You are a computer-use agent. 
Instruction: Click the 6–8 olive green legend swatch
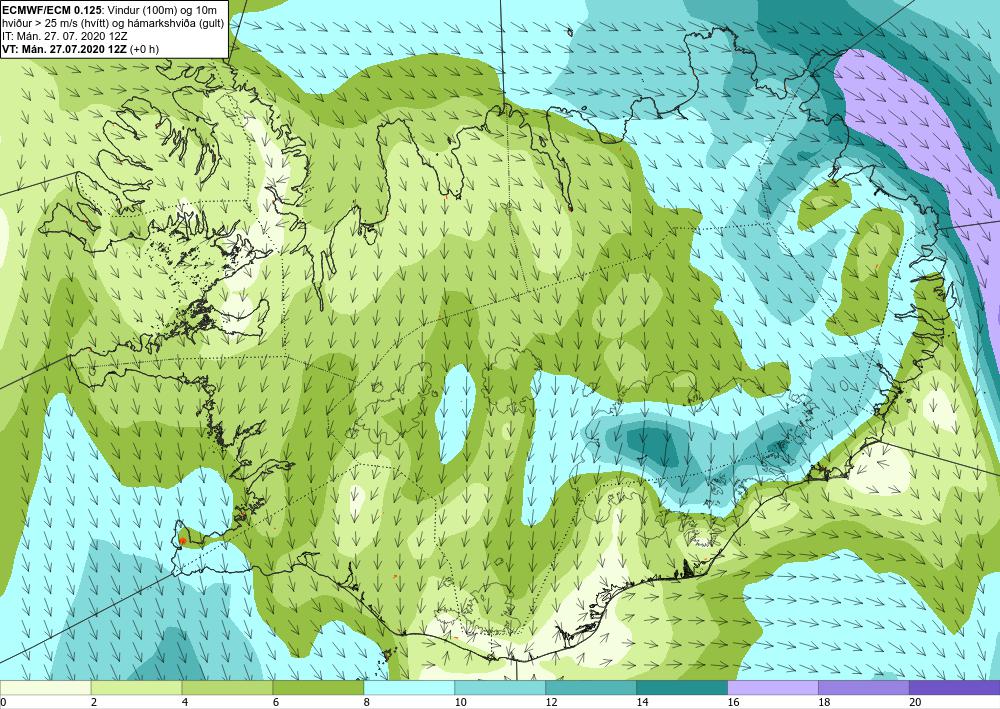pyautogui.click(x=318, y=688)
